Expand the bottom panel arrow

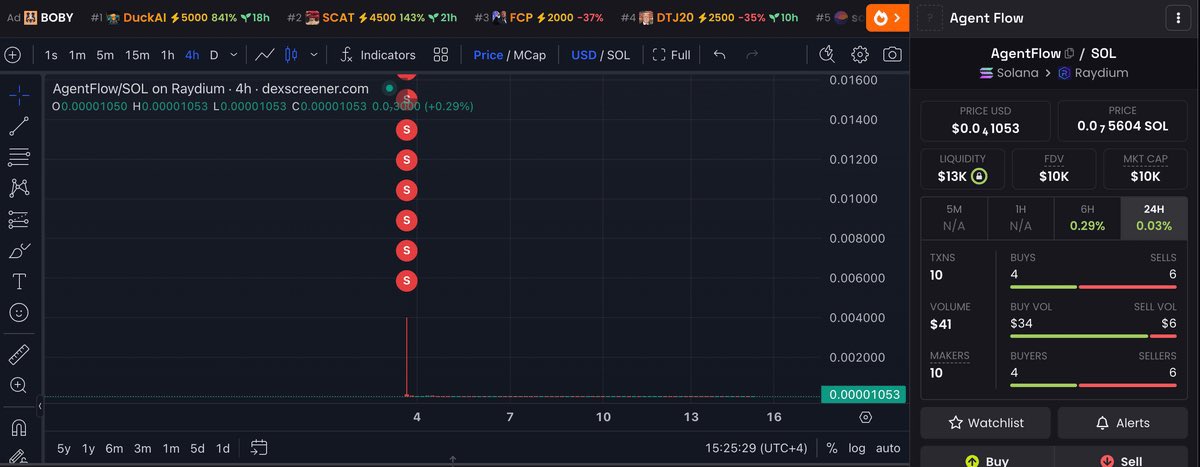pyautogui.click(x=452, y=461)
